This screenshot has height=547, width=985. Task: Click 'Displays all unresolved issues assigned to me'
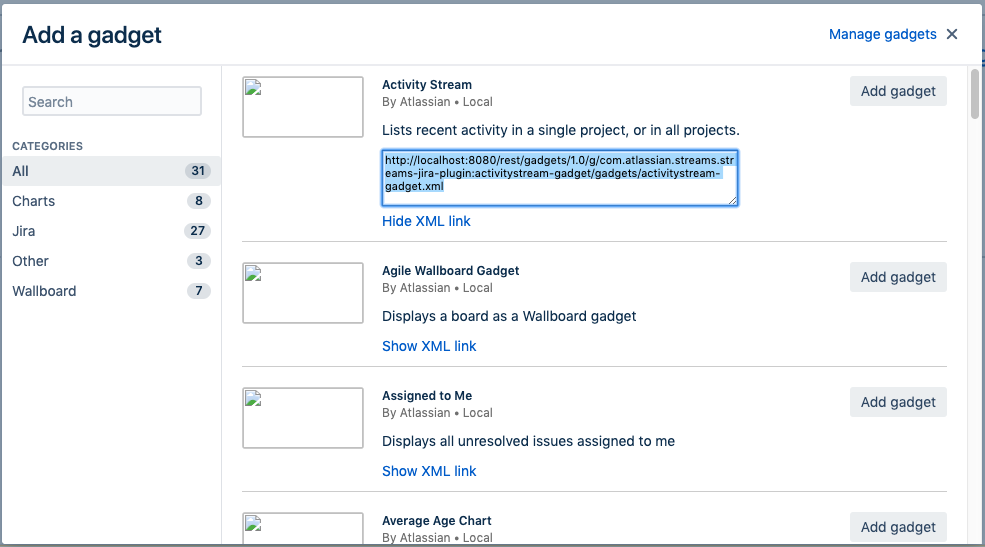coord(528,441)
